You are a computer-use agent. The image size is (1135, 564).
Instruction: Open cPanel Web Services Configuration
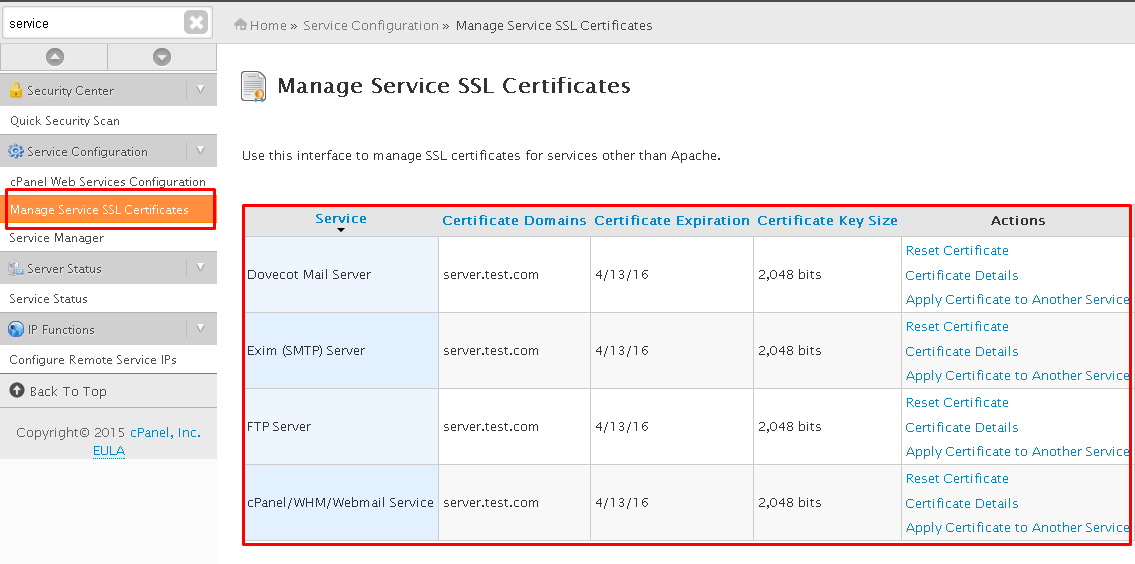click(x=108, y=182)
